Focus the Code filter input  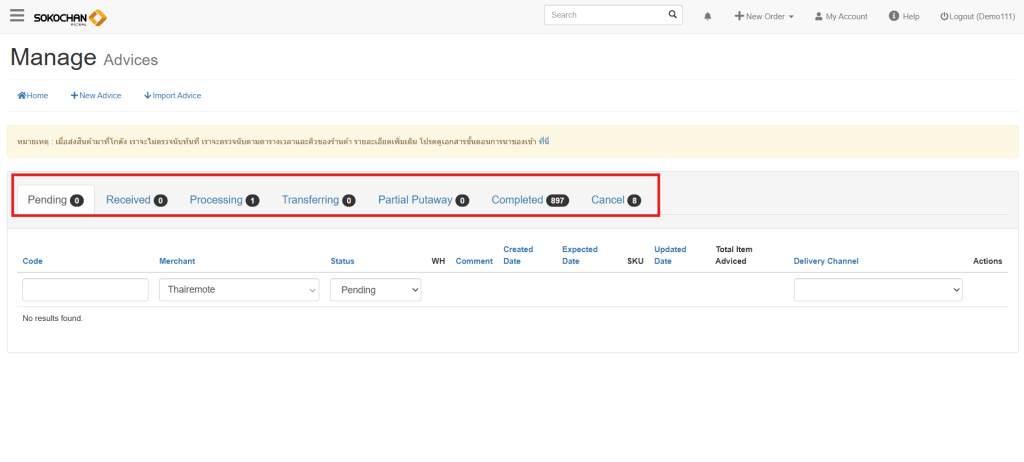point(85,290)
